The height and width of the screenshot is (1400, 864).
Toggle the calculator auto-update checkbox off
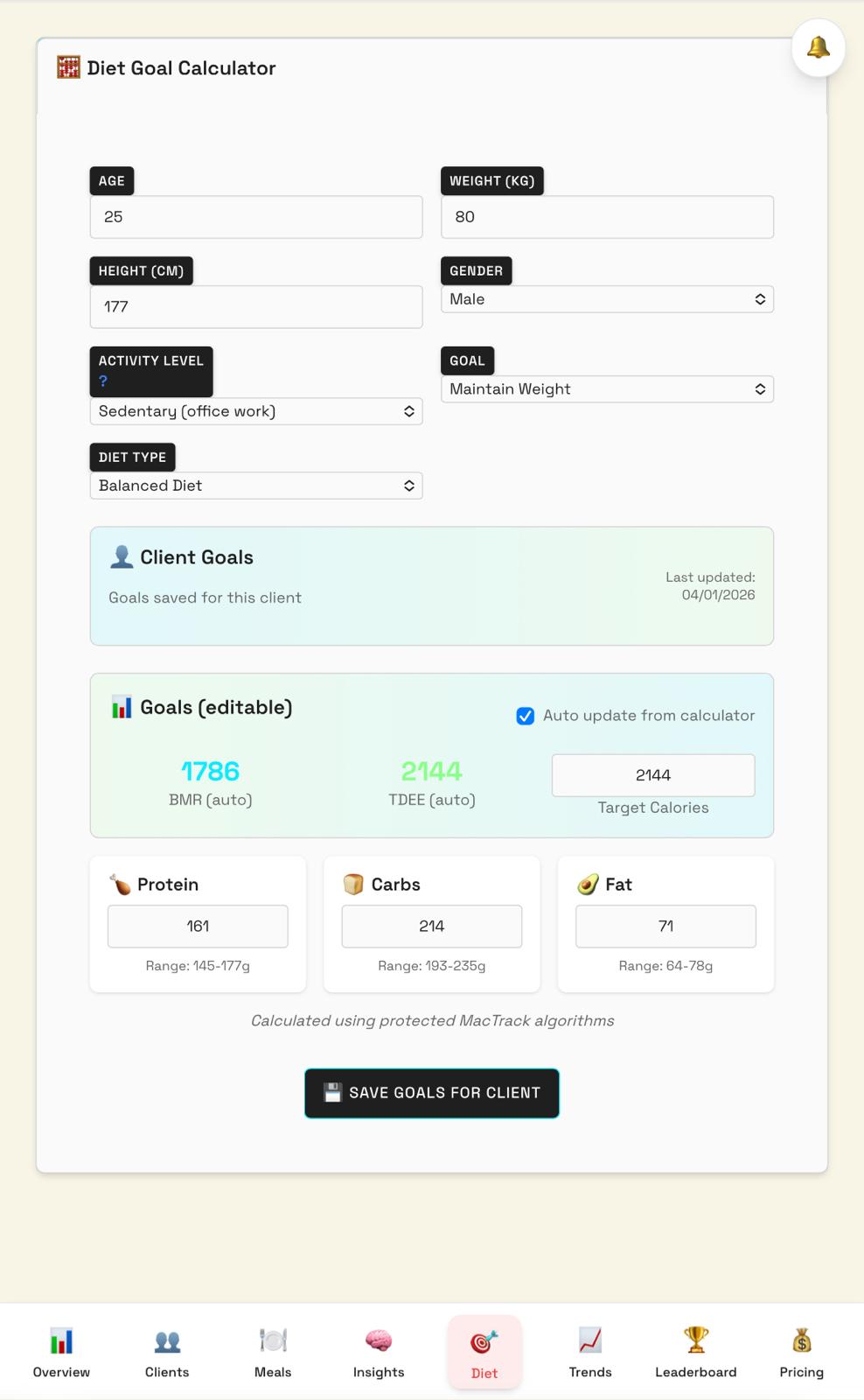click(525, 716)
